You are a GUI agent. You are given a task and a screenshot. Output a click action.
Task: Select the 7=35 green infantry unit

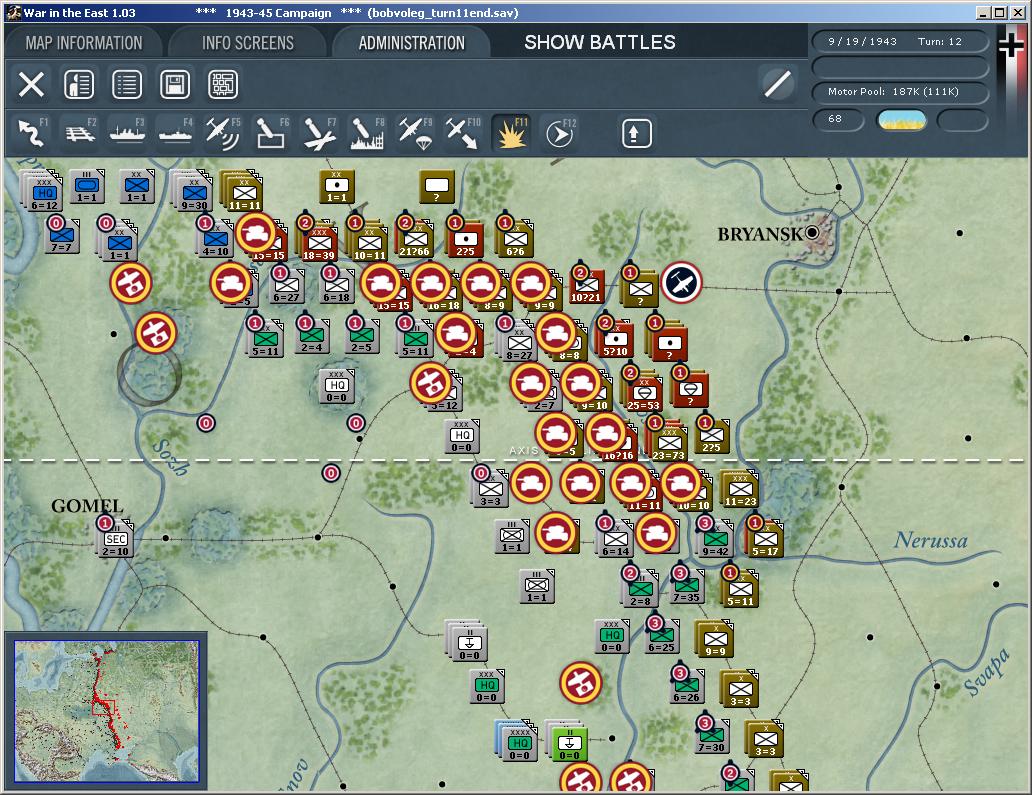[686, 586]
